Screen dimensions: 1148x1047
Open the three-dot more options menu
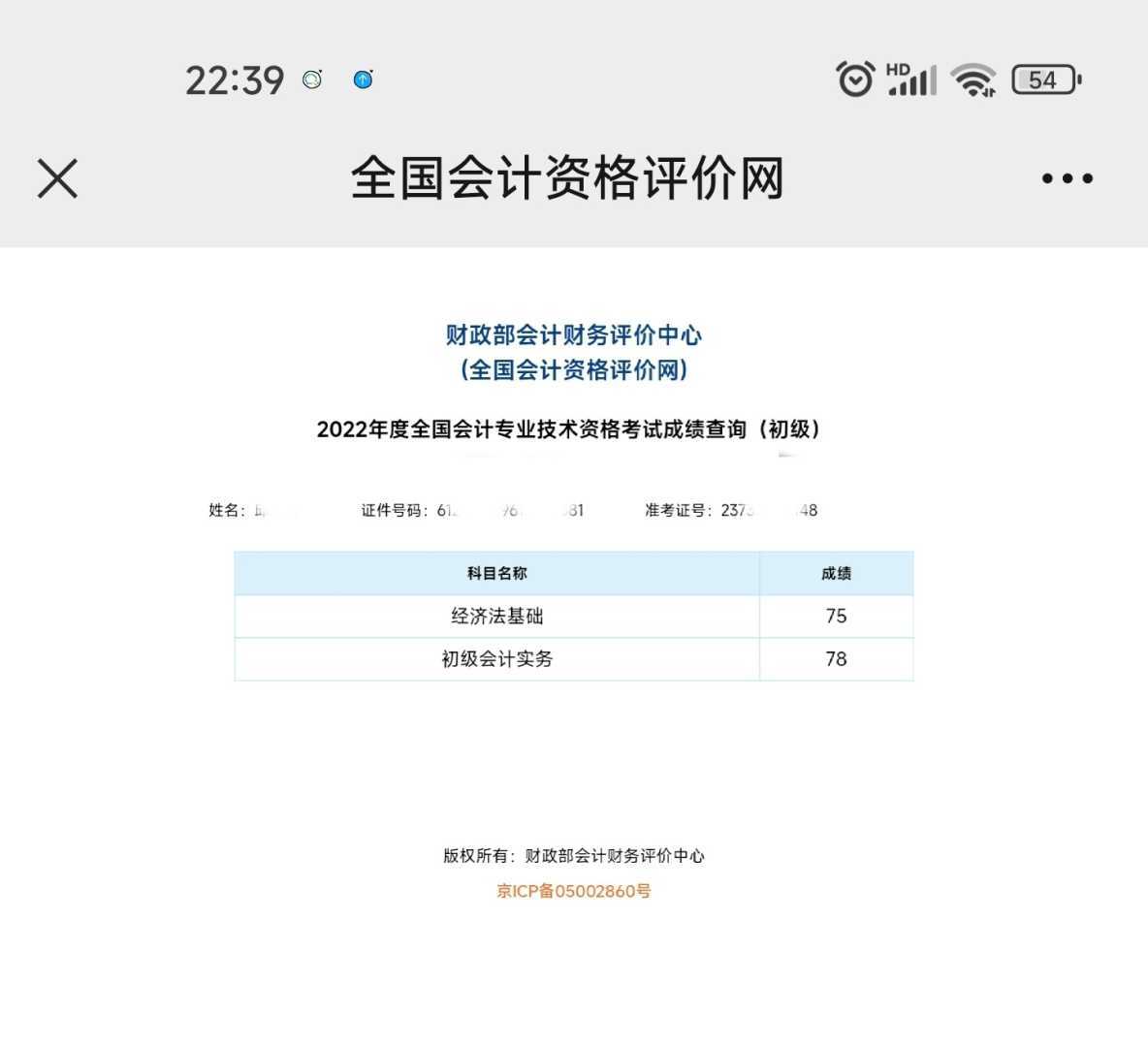coord(1067,178)
